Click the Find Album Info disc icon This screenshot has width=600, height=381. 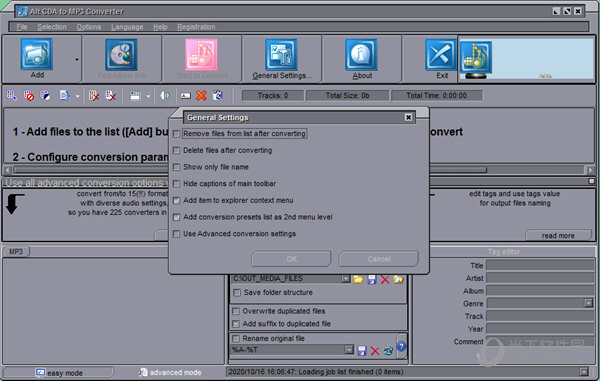tap(121, 55)
